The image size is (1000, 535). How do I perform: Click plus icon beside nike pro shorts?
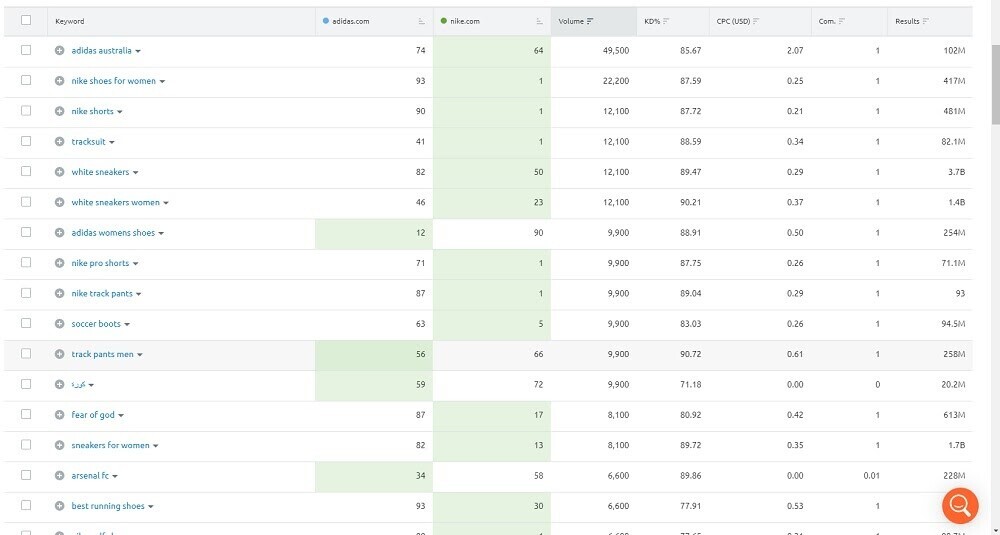[x=59, y=263]
